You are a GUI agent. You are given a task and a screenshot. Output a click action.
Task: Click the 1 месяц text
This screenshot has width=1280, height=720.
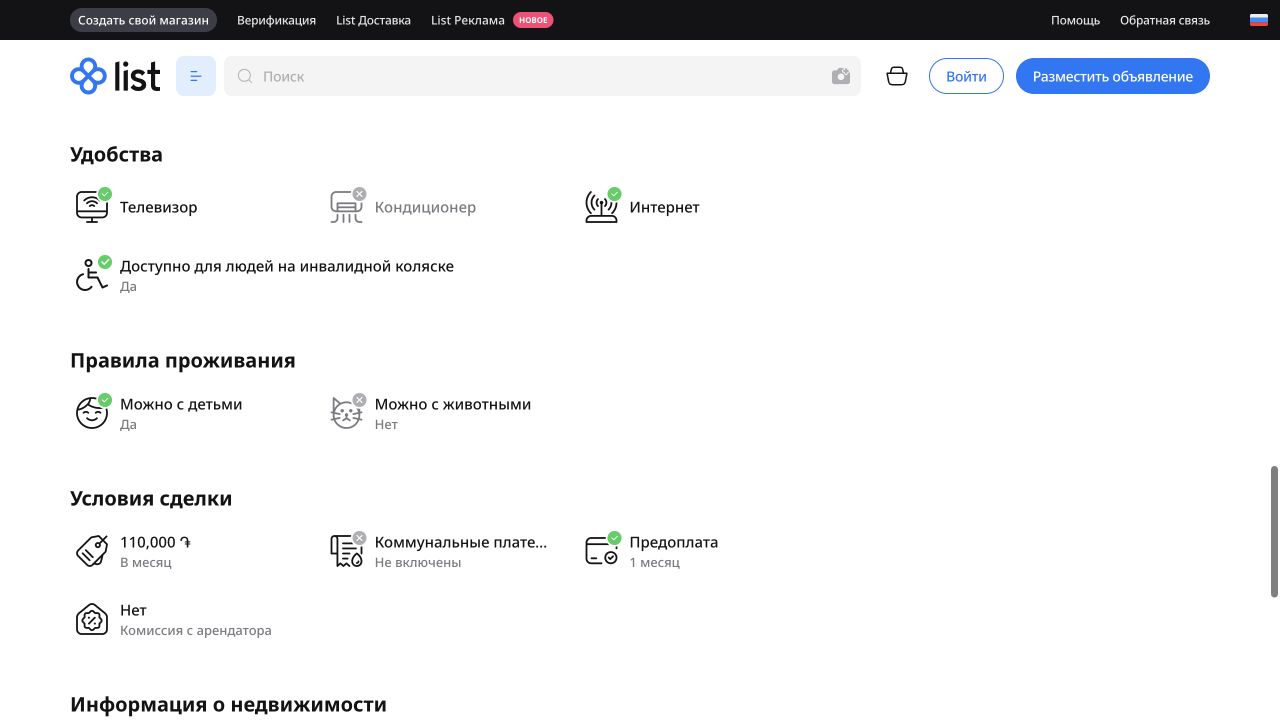pyautogui.click(x=655, y=563)
